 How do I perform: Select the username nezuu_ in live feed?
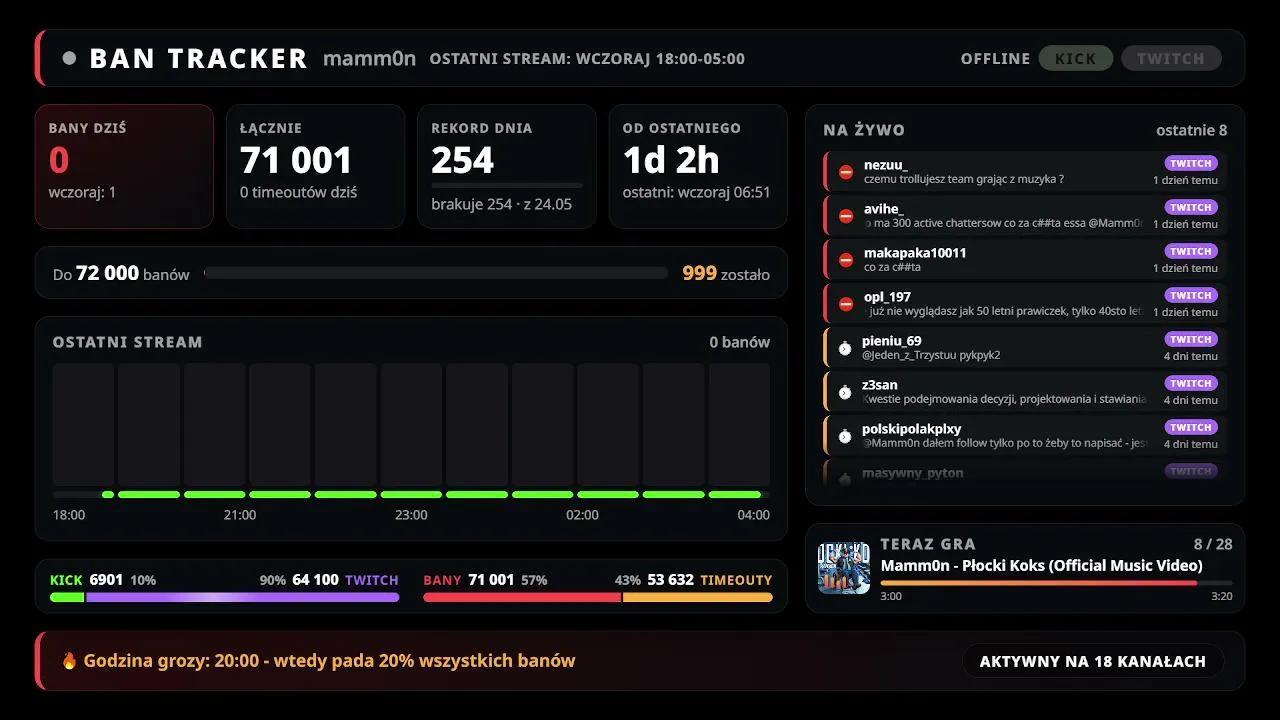(x=886, y=165)
